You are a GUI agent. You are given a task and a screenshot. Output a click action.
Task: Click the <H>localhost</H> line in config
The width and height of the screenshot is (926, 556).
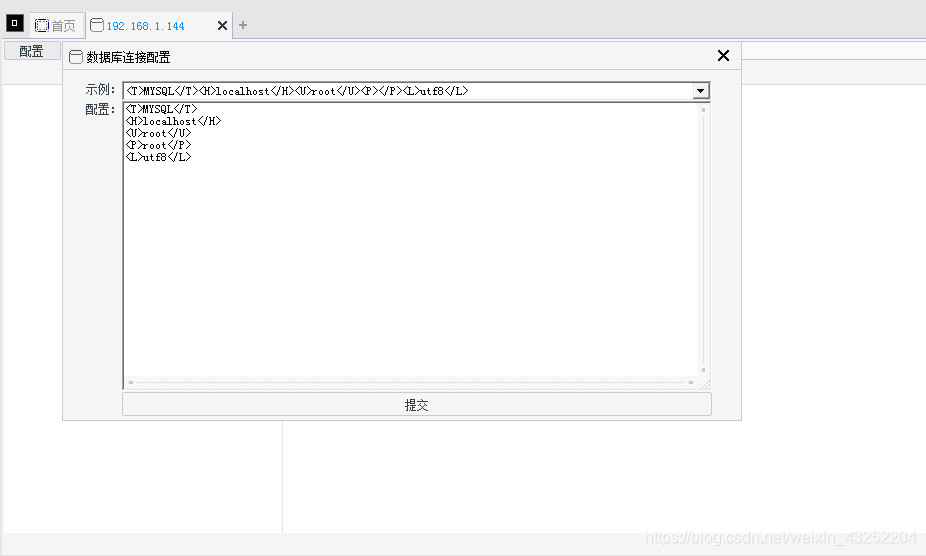[173, 121]
